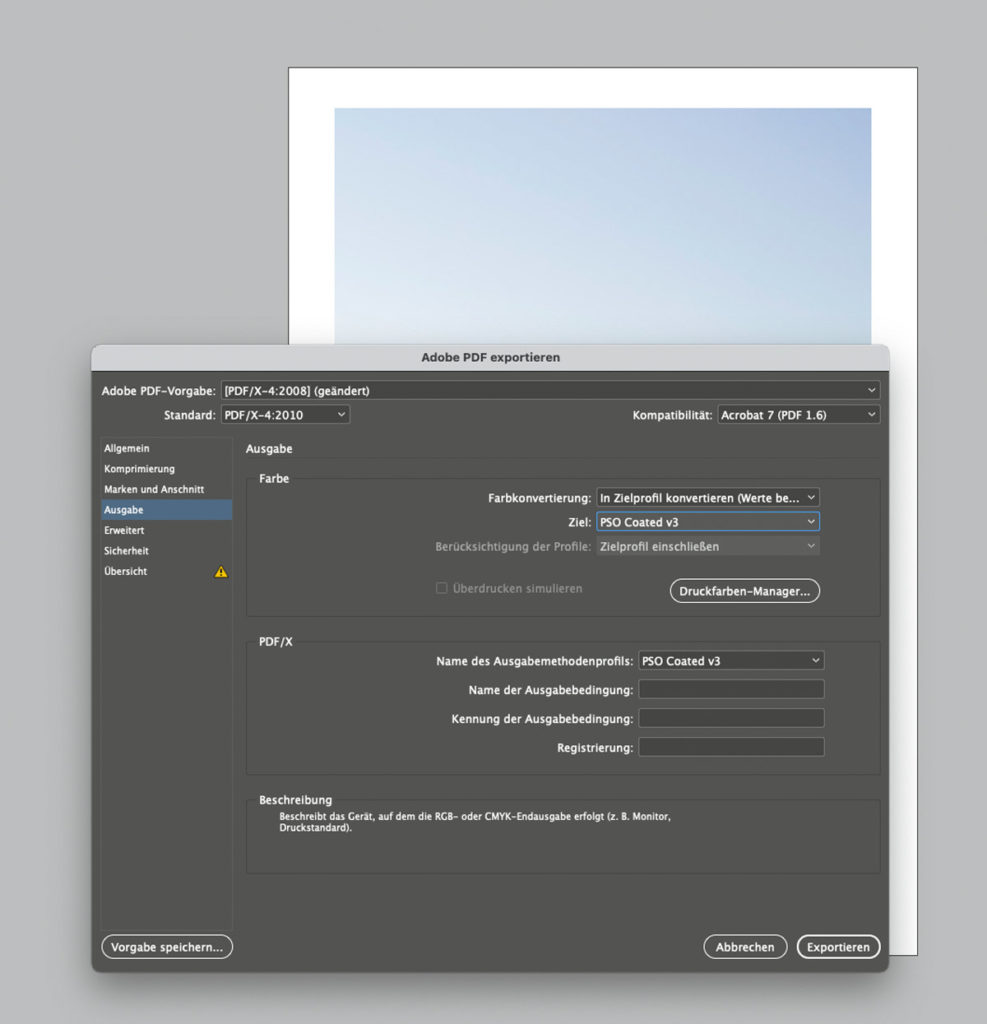987x1024 pixels.
Task: Focus the Name der Ausgabebedingung field
Action: click(731, 690)
